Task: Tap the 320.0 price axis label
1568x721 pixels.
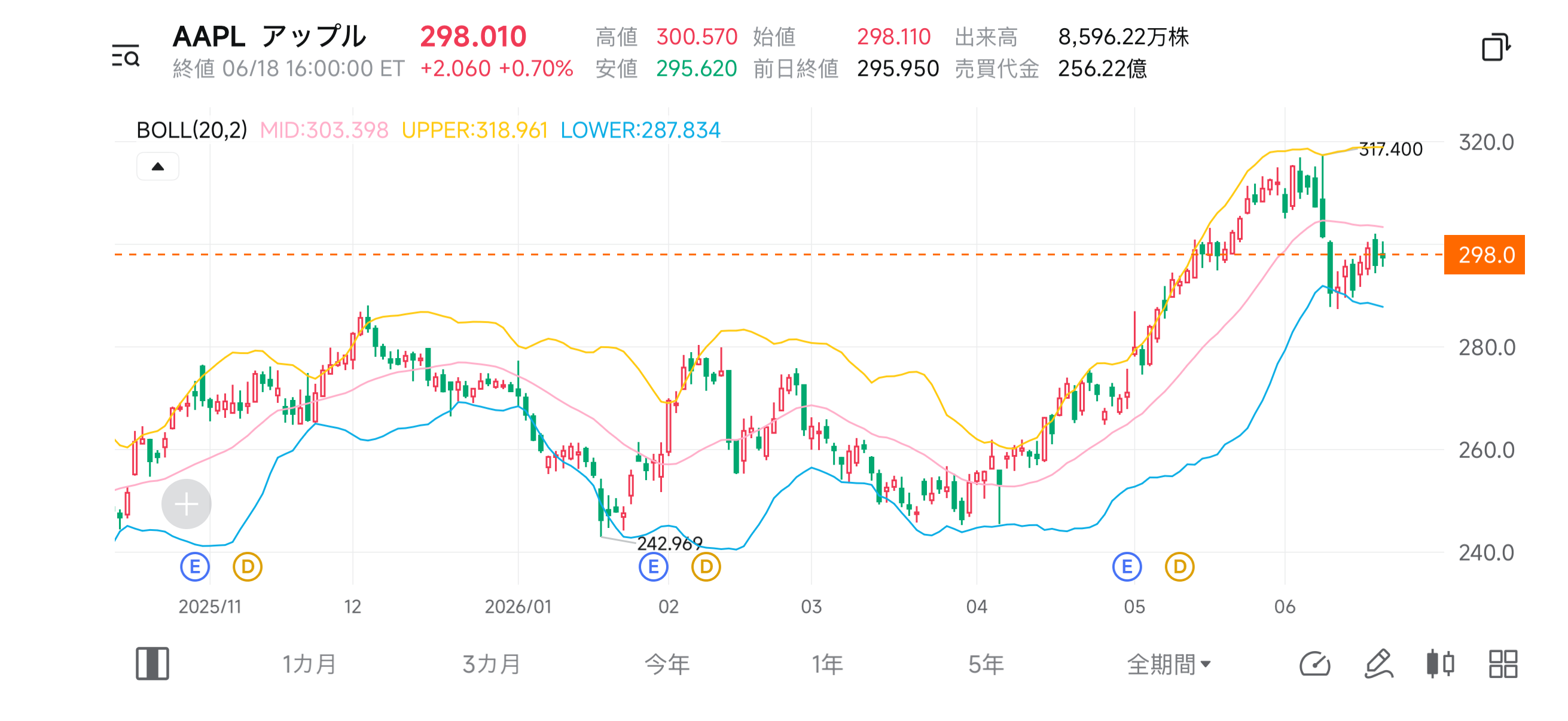Action: pyautogui.click(x=1487, y=142)
